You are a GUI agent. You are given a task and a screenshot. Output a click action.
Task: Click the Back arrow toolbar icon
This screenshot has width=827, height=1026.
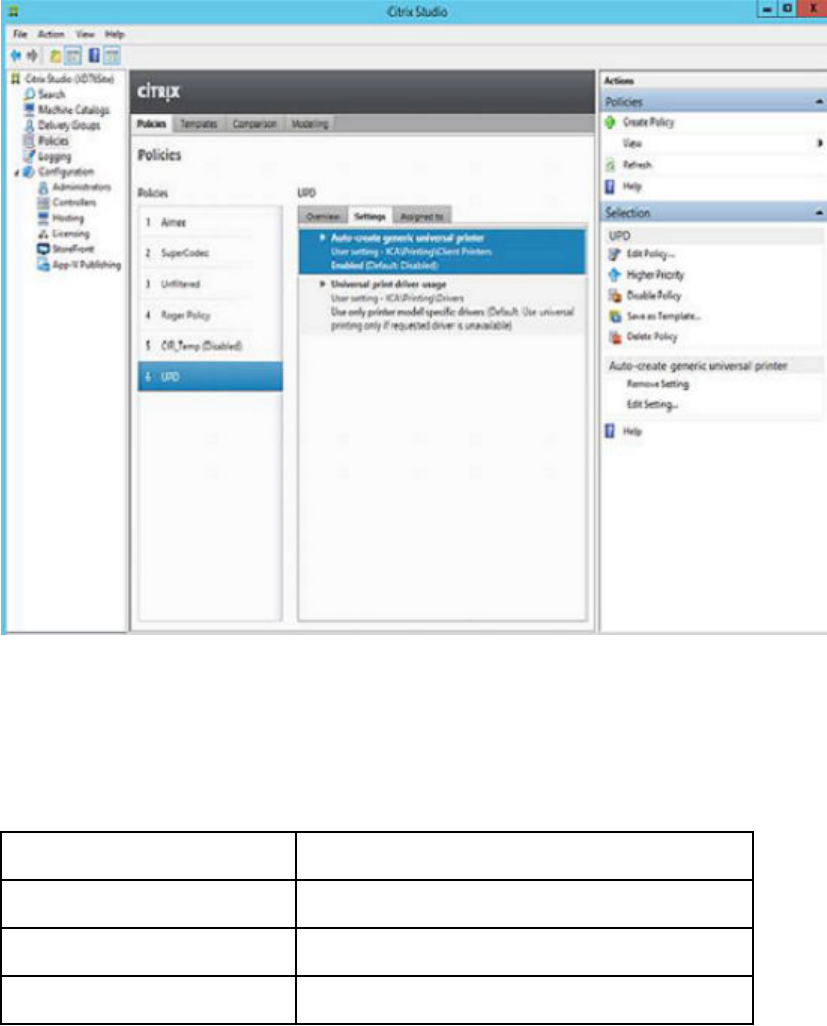[16, 56]
